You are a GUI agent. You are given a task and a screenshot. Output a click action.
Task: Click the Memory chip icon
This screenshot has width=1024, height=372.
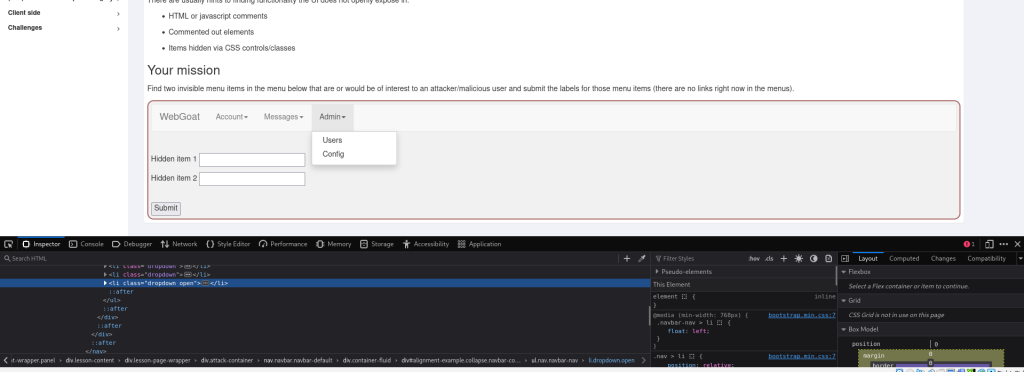(x=319, y=244)
